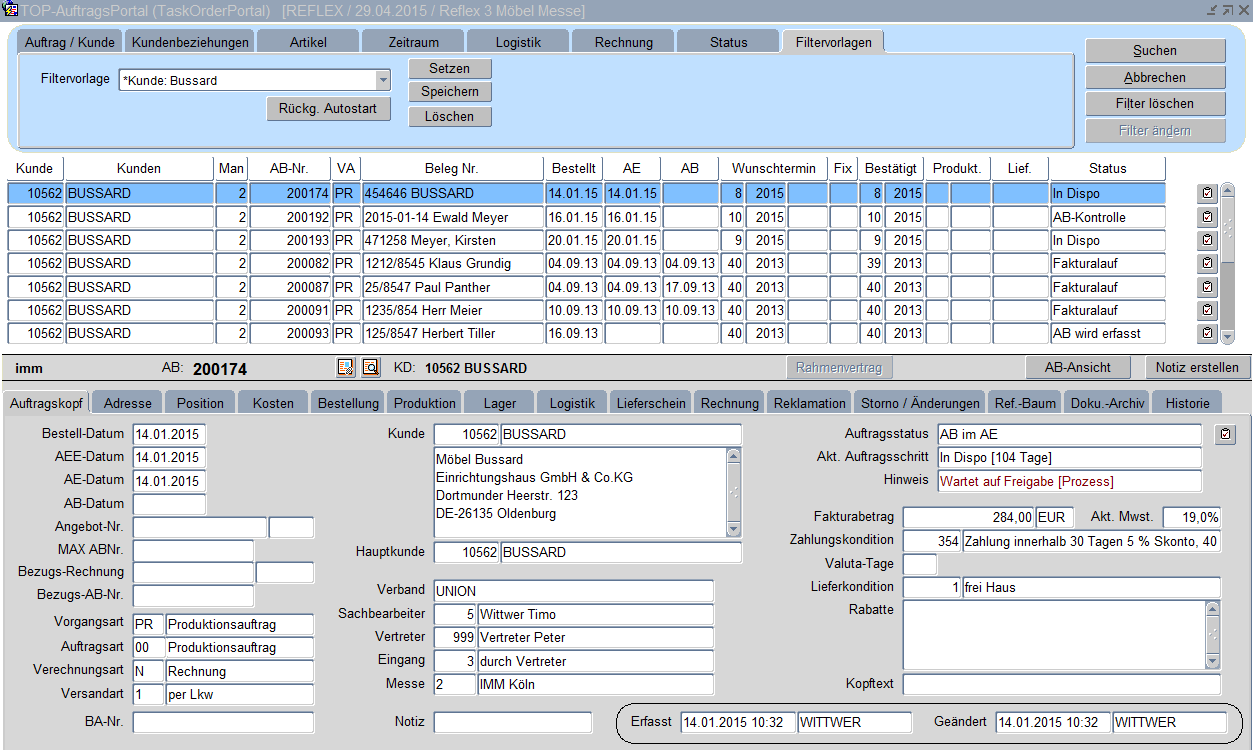Viewport: 1253px width, 750px height.
Task: Open the Historie tab
Action: (1187, 403)
